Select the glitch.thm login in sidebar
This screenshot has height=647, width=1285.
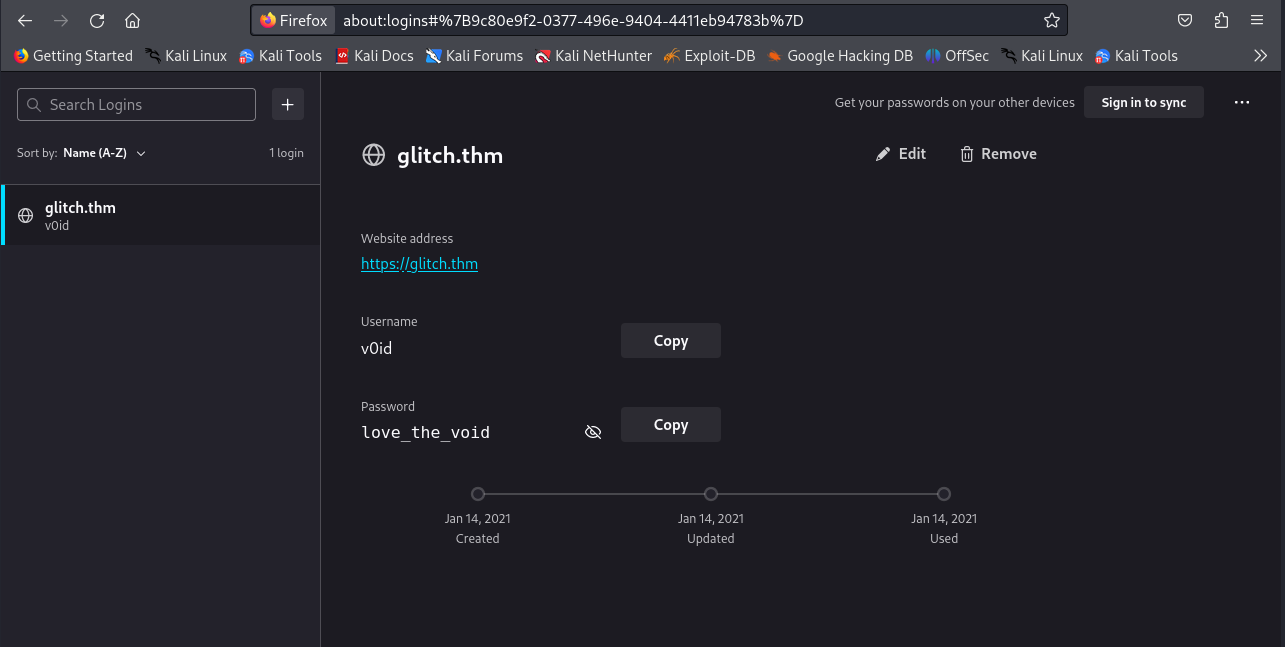coord(160,216)
